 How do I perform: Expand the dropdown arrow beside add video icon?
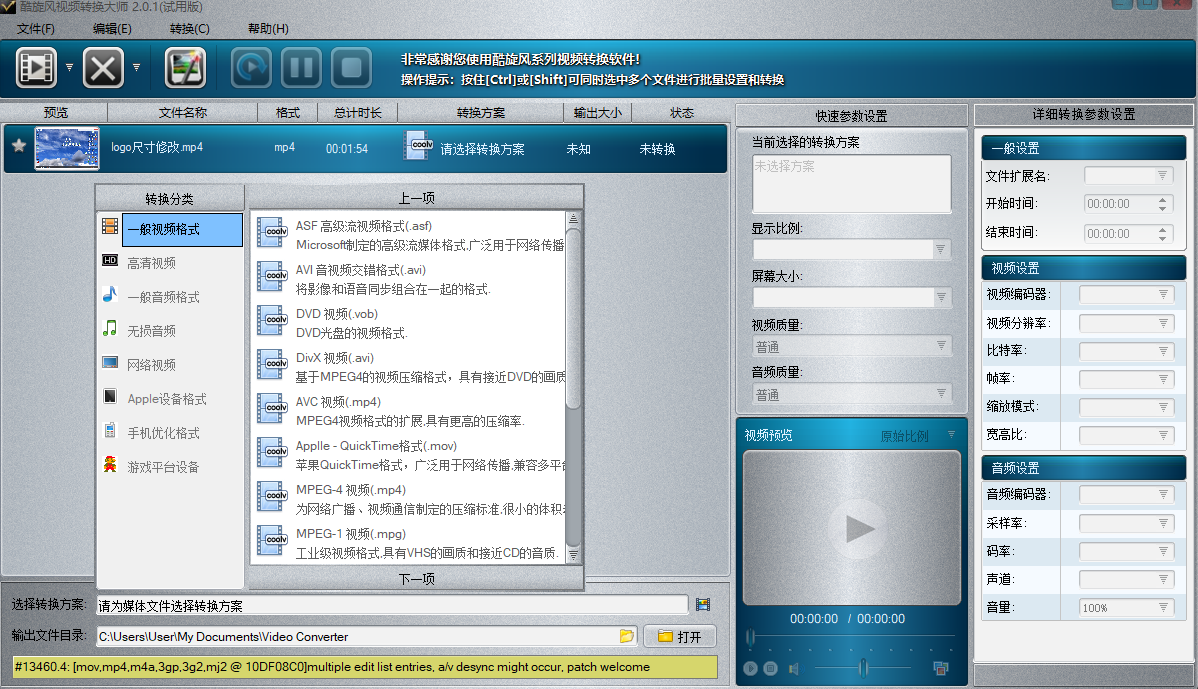[x=69, y=68]
